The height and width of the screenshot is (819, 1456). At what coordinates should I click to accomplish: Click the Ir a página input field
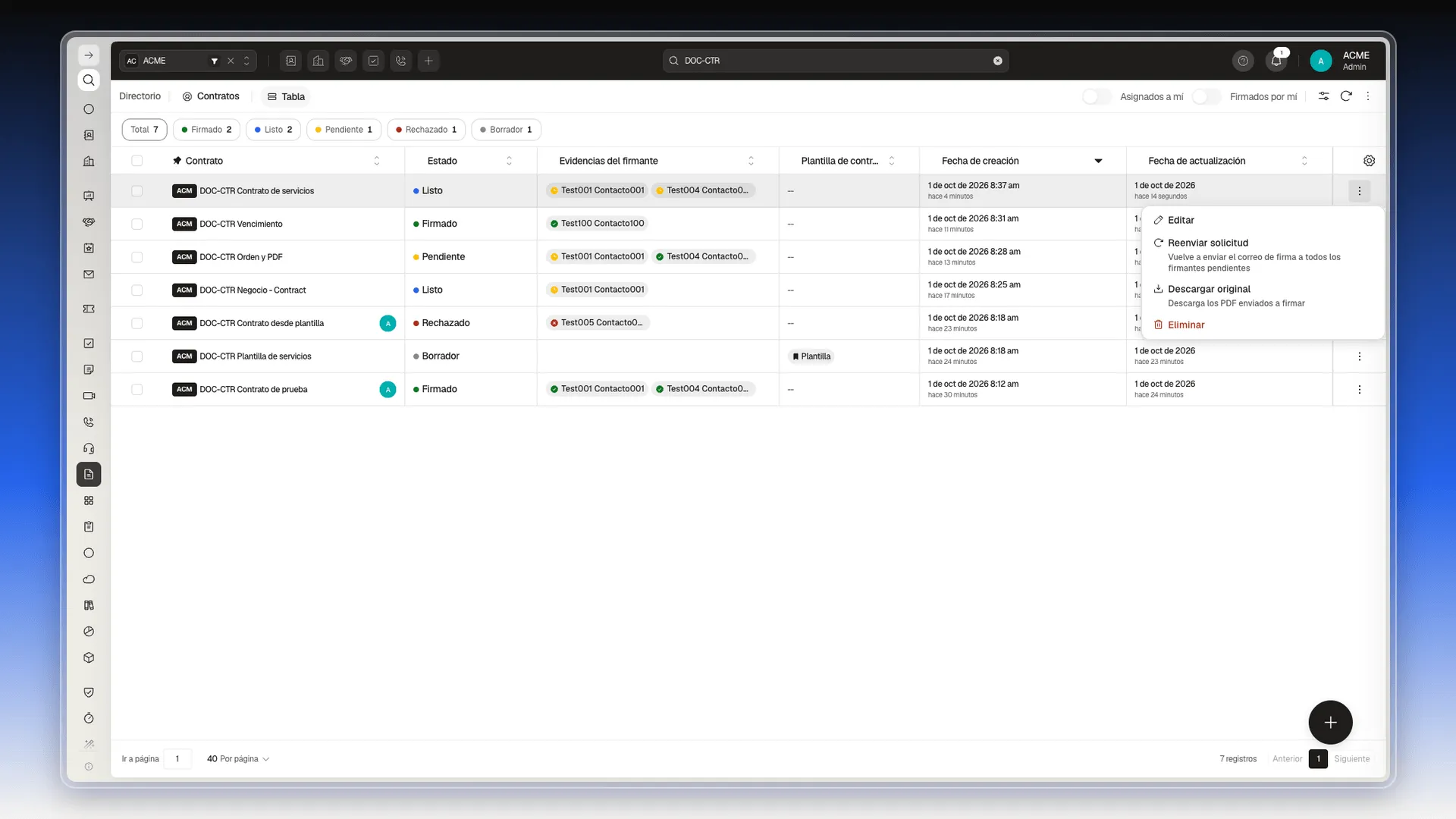pos(177,759)
